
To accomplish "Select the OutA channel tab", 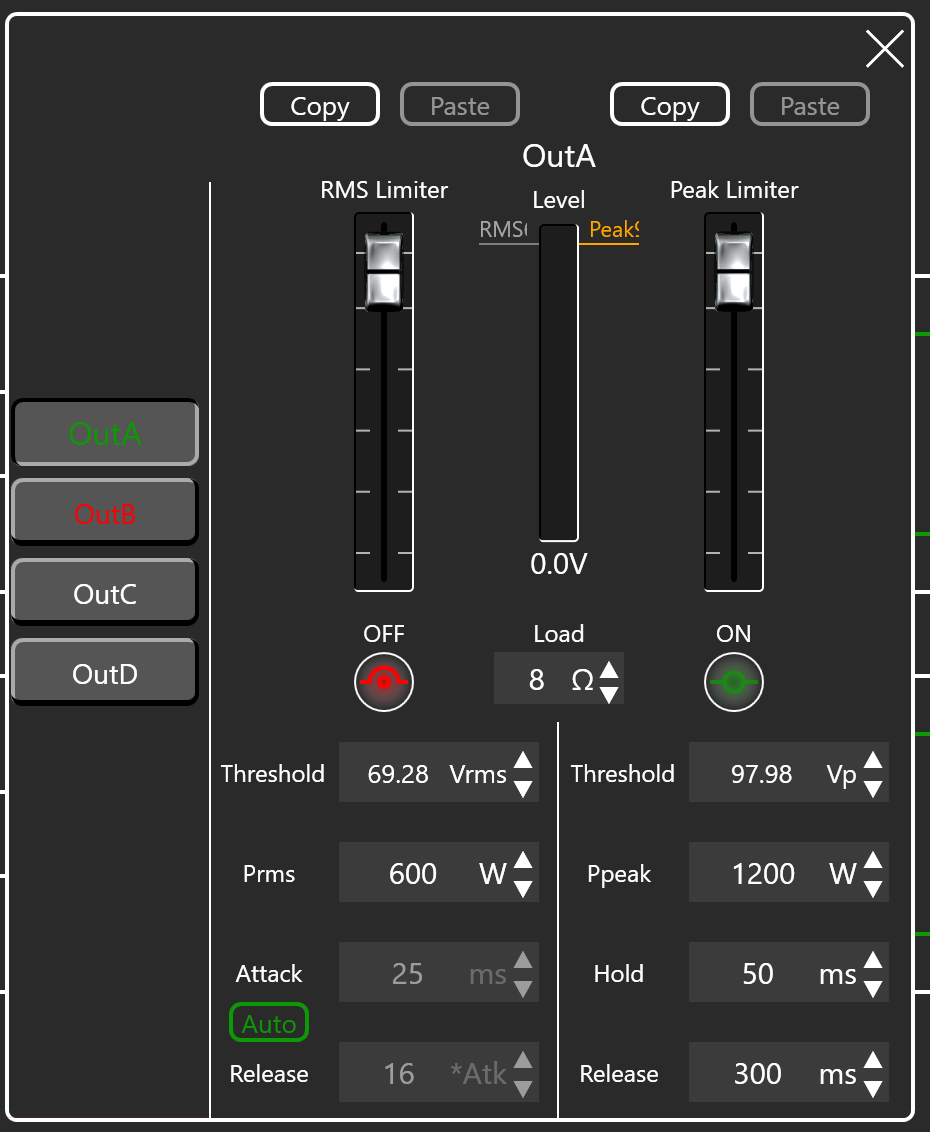I will point(105,434).
